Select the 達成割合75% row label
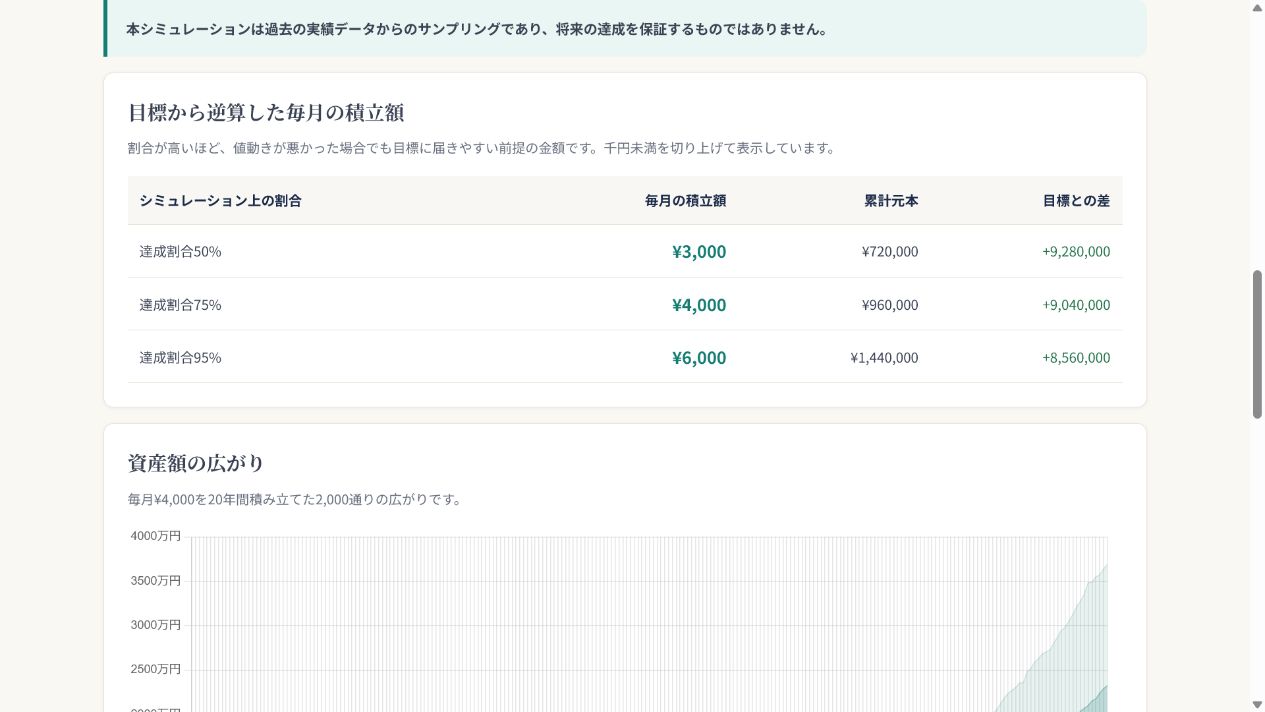The width and height of the screenshot is (1265, 712). click(x=180, y=304)
